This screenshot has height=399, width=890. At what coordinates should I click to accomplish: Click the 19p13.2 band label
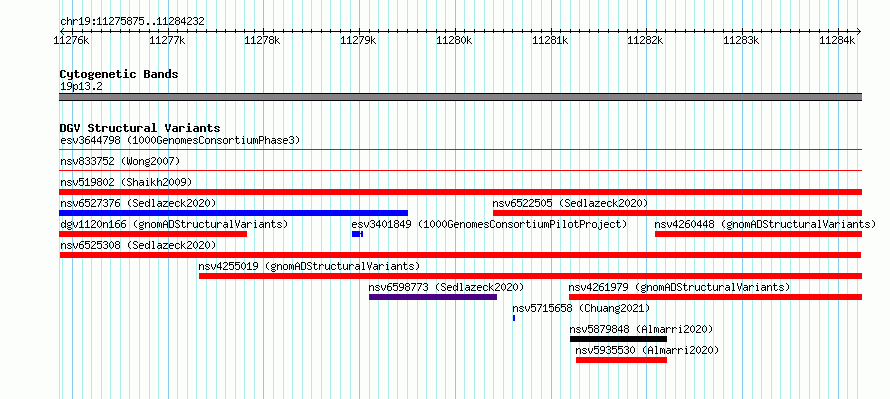(x=81, y=87)
